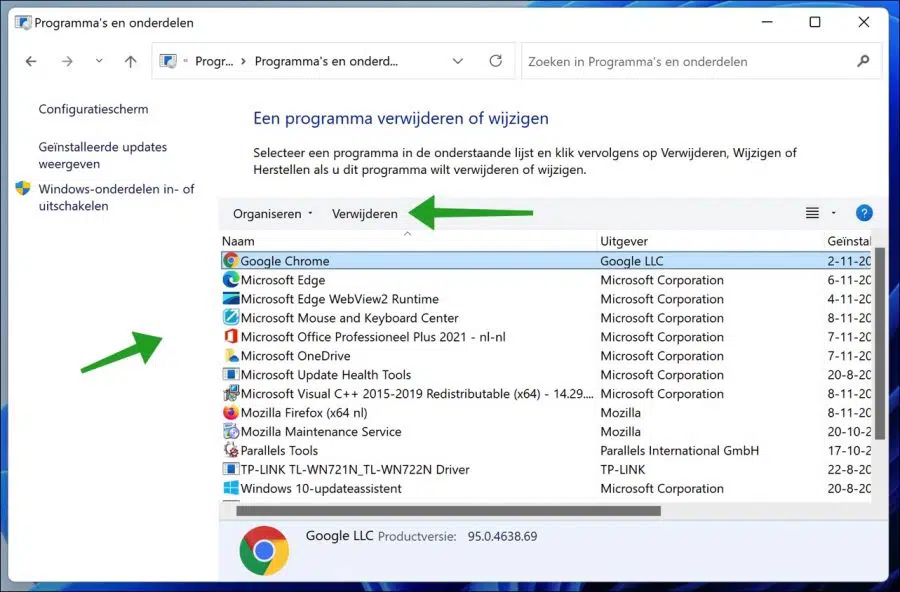Open Configuratiescherm link in sidebar

[93, 109]
